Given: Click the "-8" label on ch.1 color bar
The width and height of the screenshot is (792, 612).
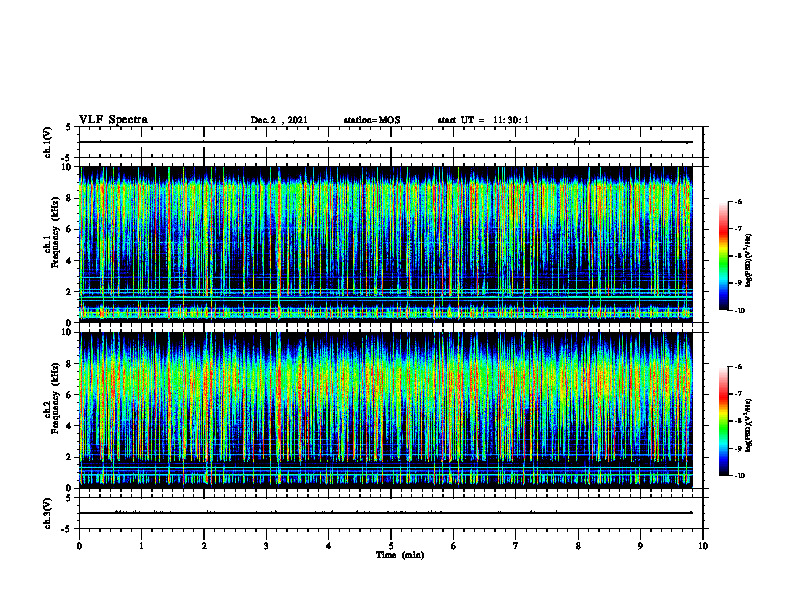Looking at the screenshot, I should point(738,256).
